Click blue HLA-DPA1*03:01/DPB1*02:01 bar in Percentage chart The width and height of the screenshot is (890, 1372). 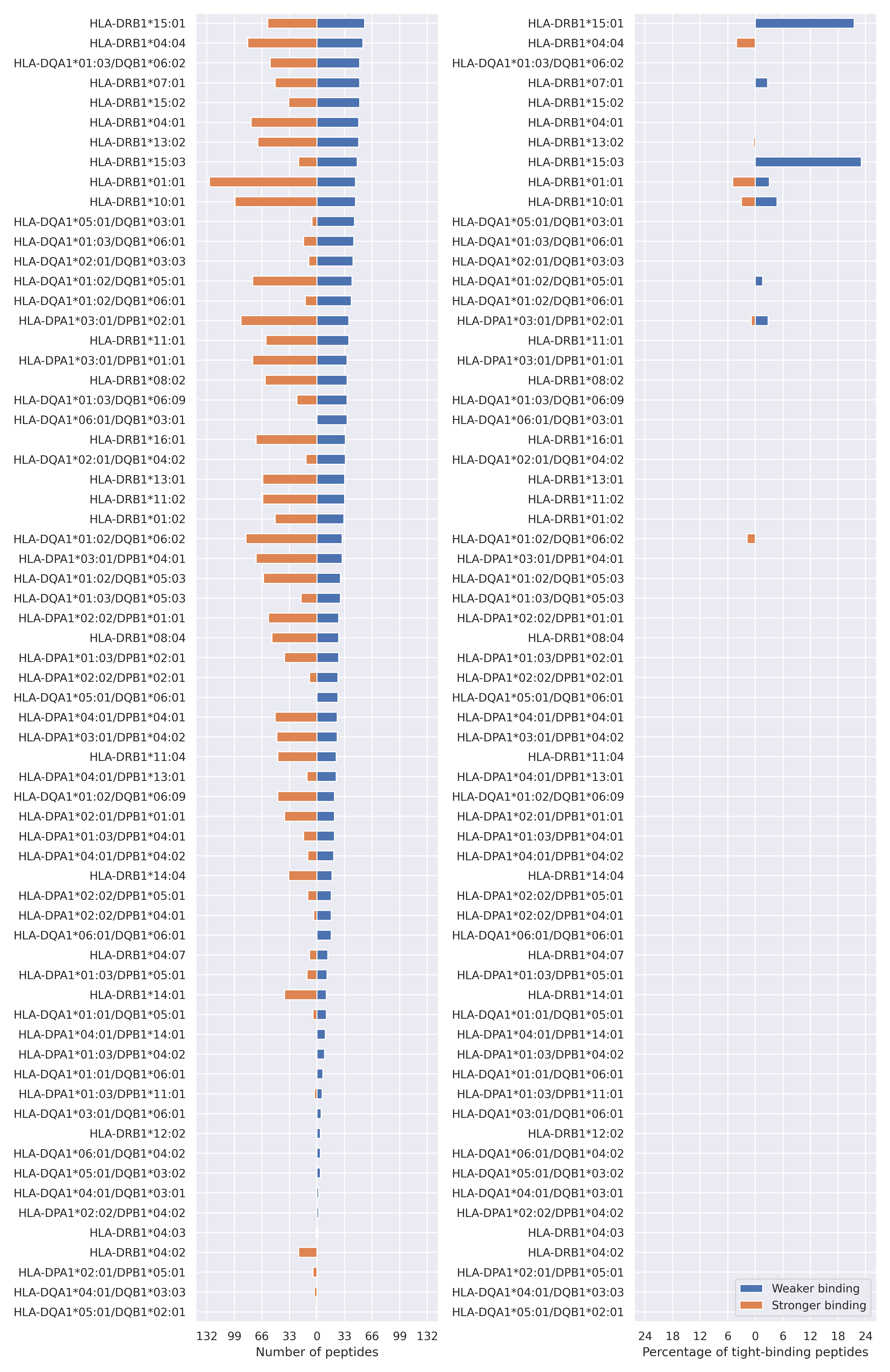(761, 321)
